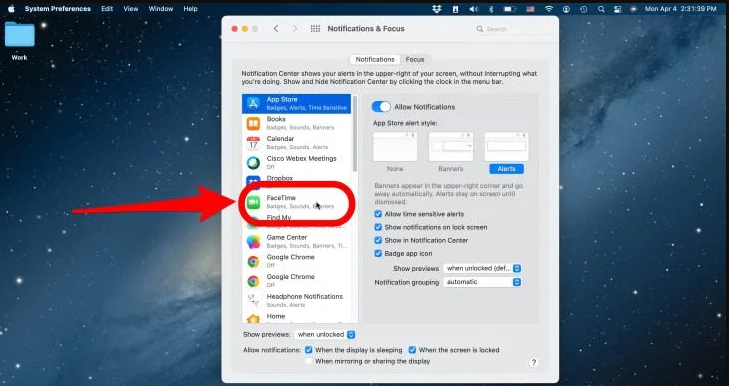The image size is (729, 386).
Task: Go forward with the right chevron
Action: 295,29
